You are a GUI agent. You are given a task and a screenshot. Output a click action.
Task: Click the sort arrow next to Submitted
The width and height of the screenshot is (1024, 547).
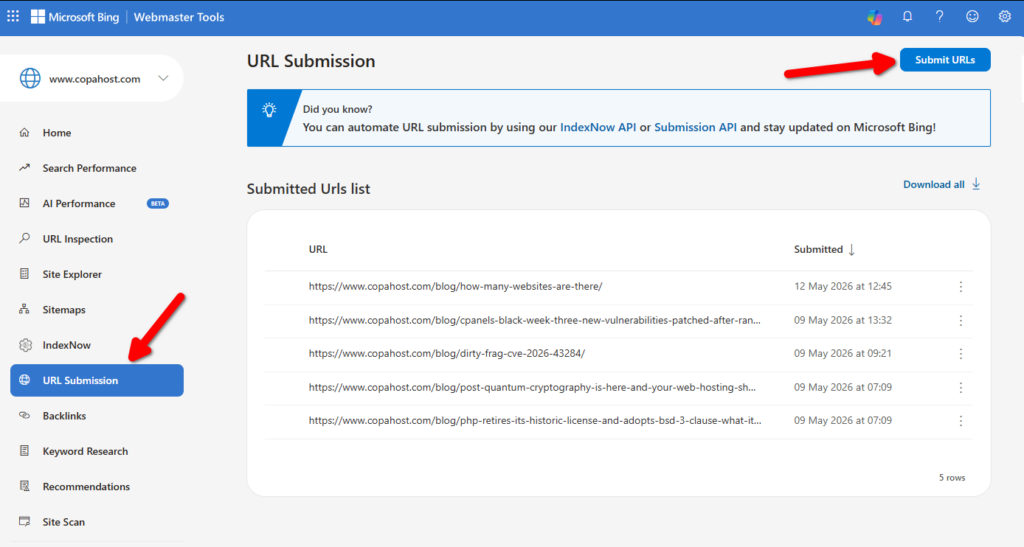click(852, 249)
